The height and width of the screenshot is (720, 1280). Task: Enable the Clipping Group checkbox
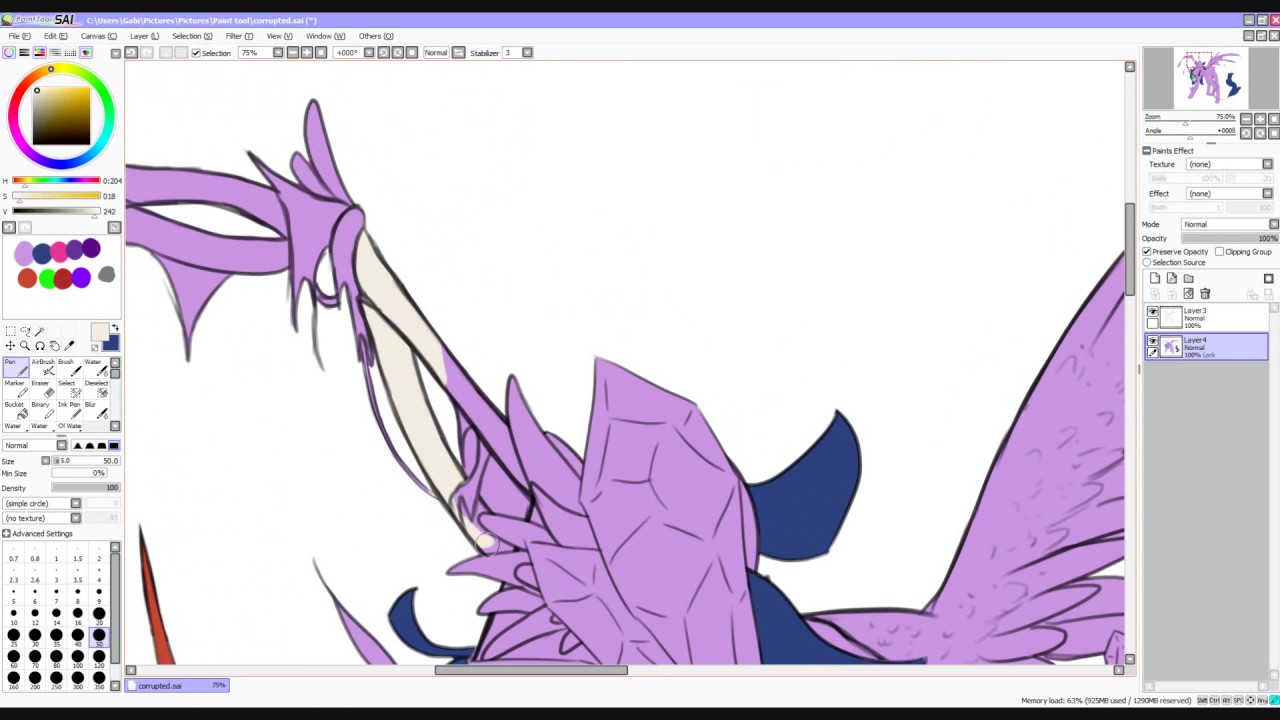(x=1219, y=252)
